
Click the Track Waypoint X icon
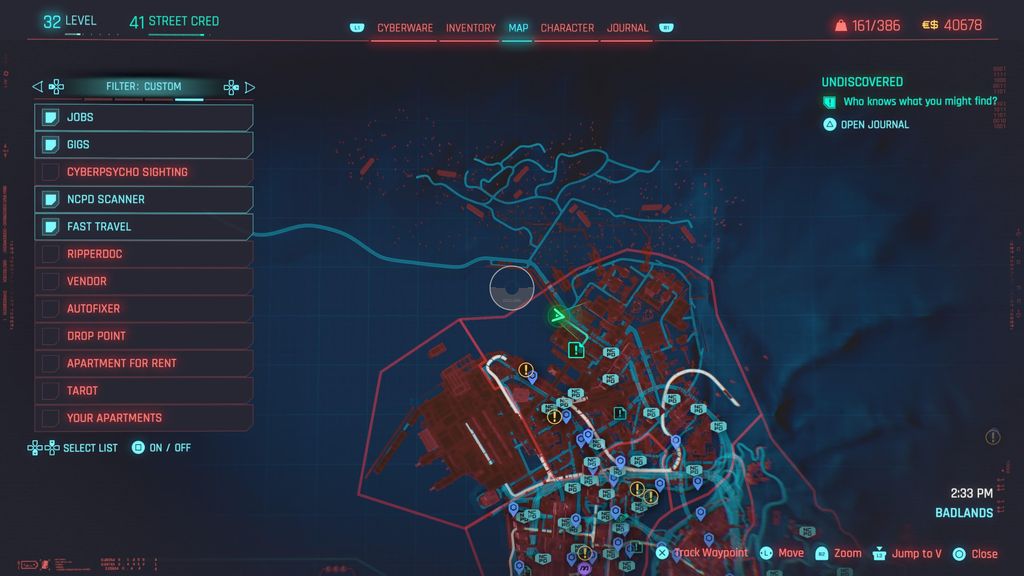coord(662,553)
